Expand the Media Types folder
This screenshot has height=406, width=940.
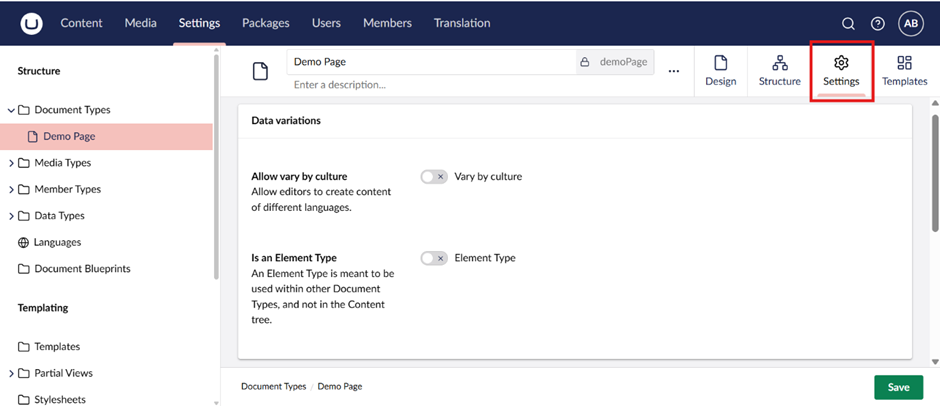[11, 163]
